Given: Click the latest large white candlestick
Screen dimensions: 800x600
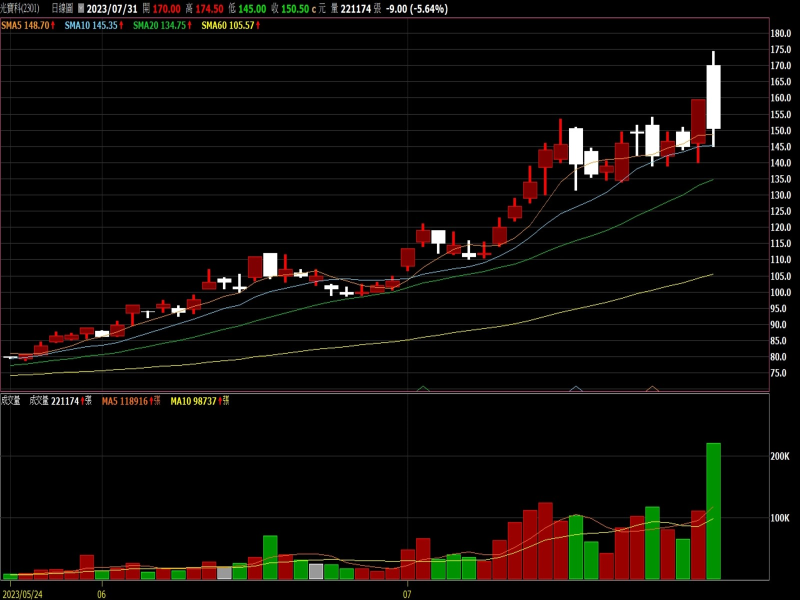Looking at the screenshot, I should [713, 97].
